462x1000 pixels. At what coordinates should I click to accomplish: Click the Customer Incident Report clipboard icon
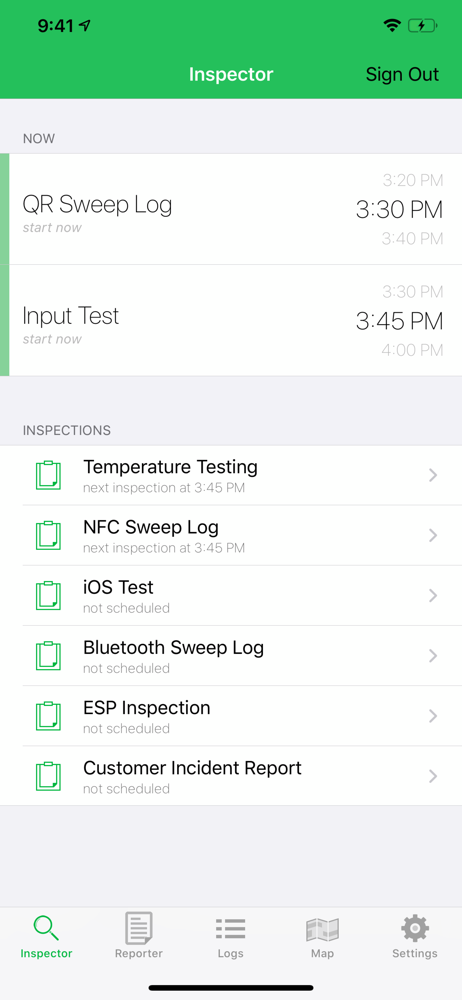coord(48,776)
